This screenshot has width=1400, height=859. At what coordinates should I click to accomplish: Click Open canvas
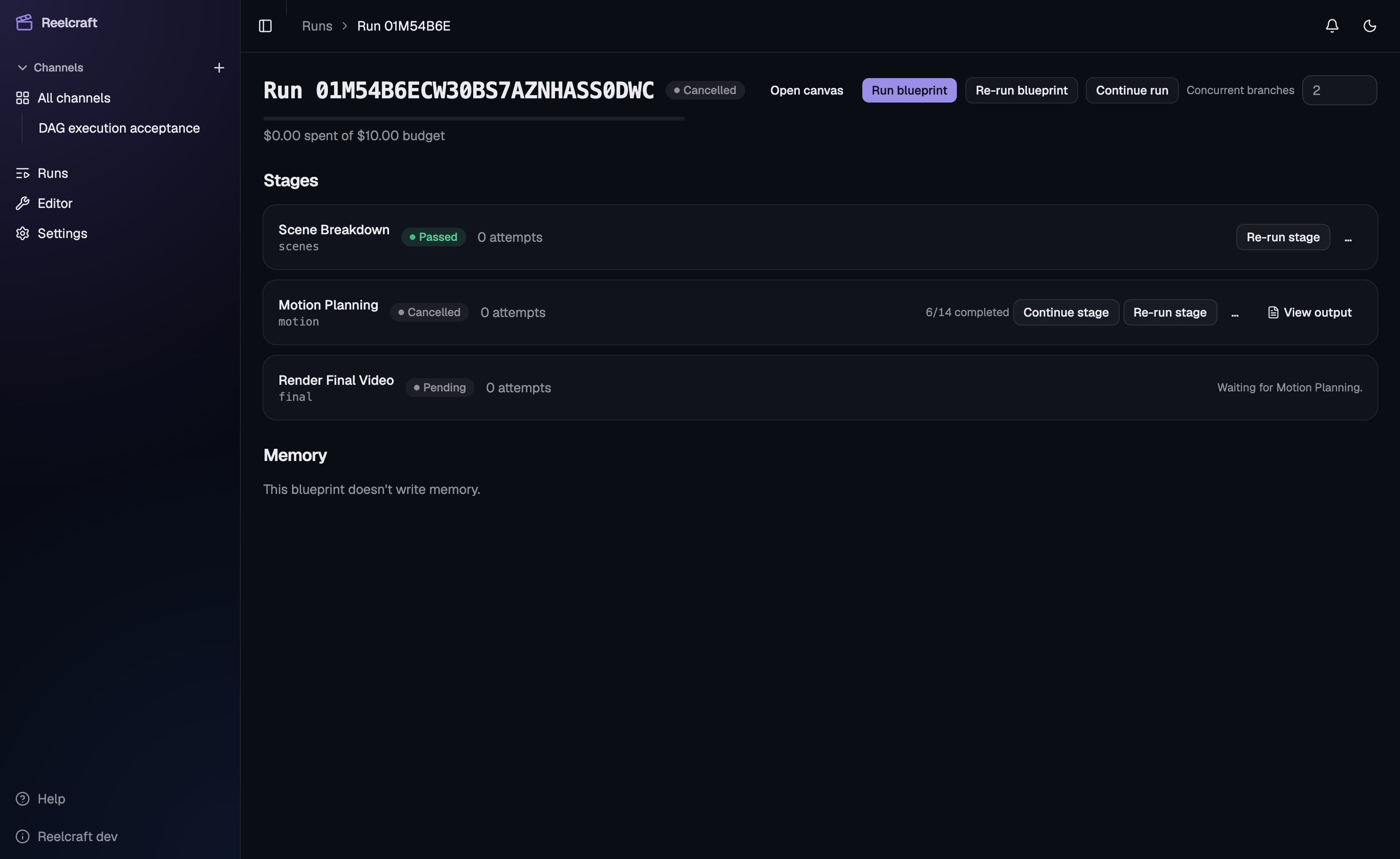tap(806, 90)
